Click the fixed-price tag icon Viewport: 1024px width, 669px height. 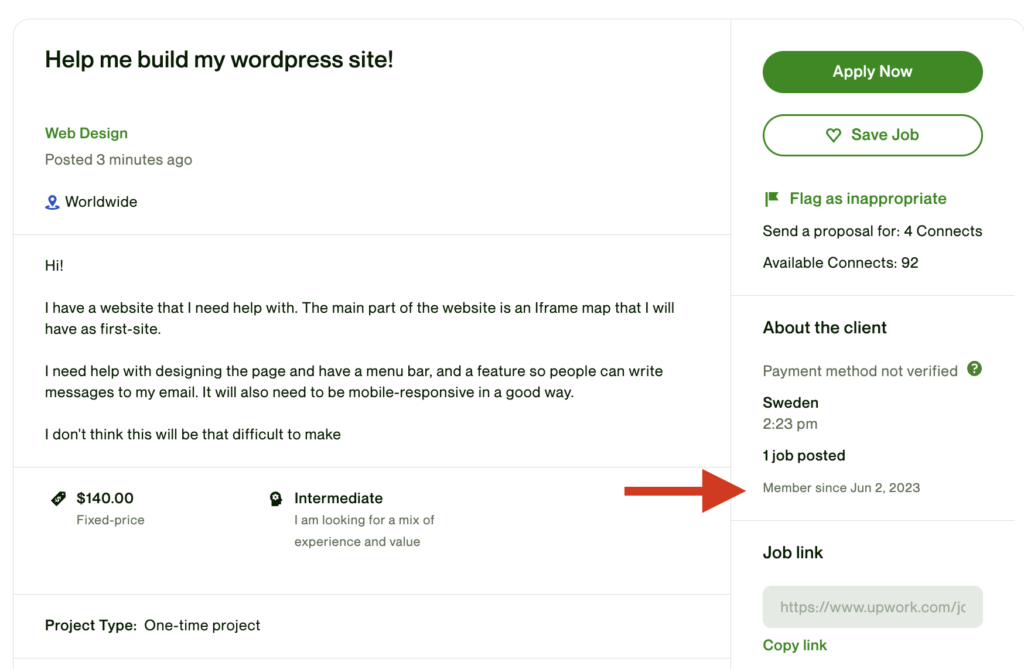click(59, 498)
